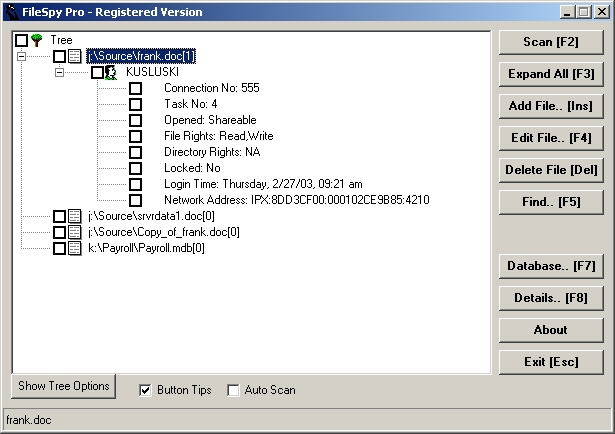This screenshot has height=434, width=615.
Task: Open Find.. [F5]
Action: [x=551, y=202]
